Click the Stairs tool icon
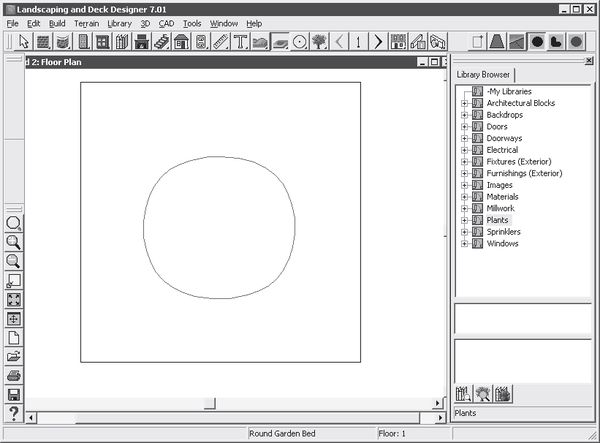This screenshot has width=600, height=443. point(160,42)
